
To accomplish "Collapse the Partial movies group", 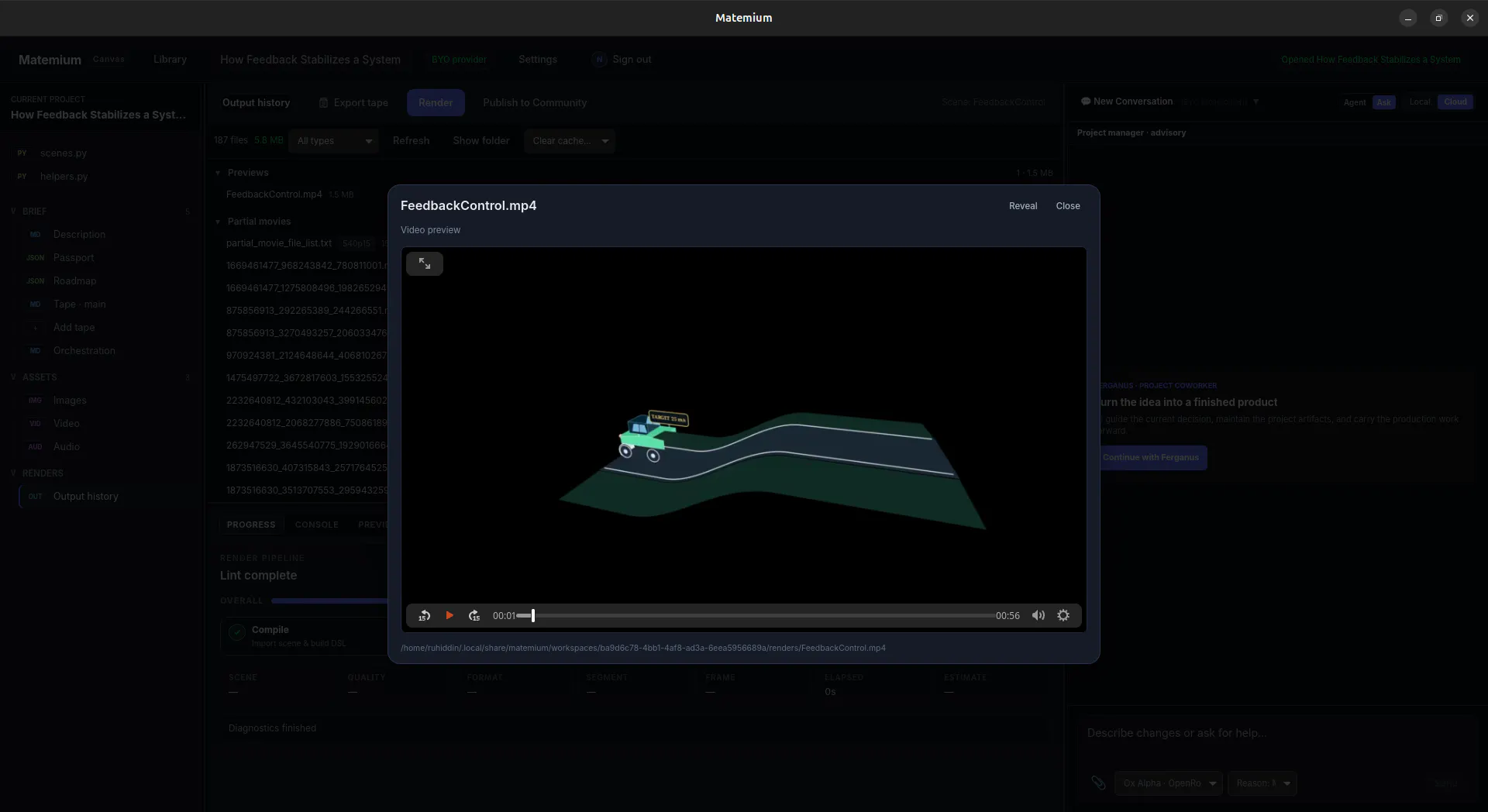I will click(218, 222).
